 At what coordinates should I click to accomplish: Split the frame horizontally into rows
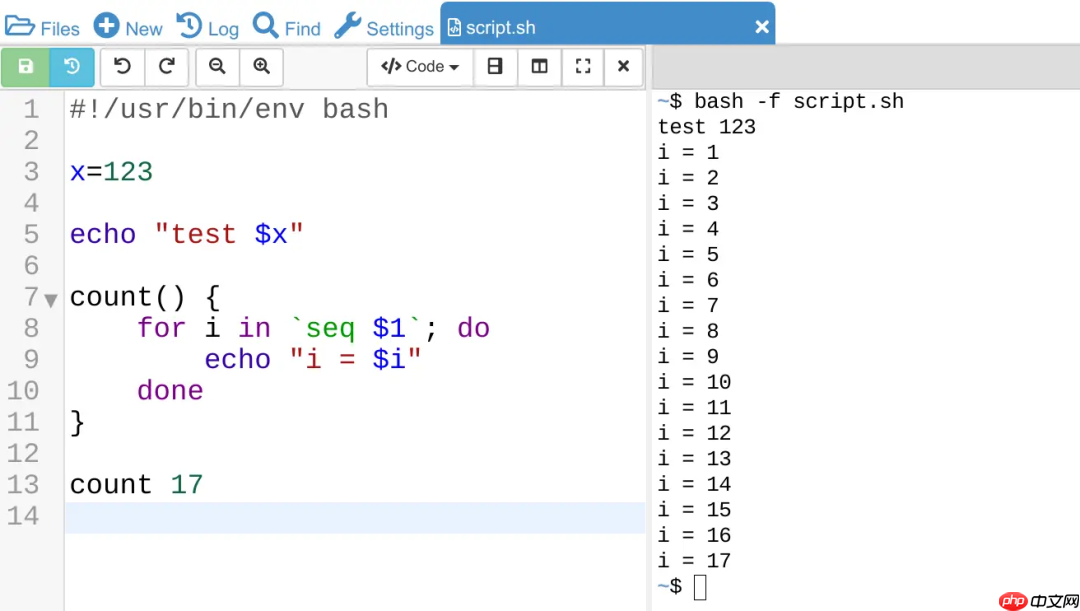[x=495, y=67]
